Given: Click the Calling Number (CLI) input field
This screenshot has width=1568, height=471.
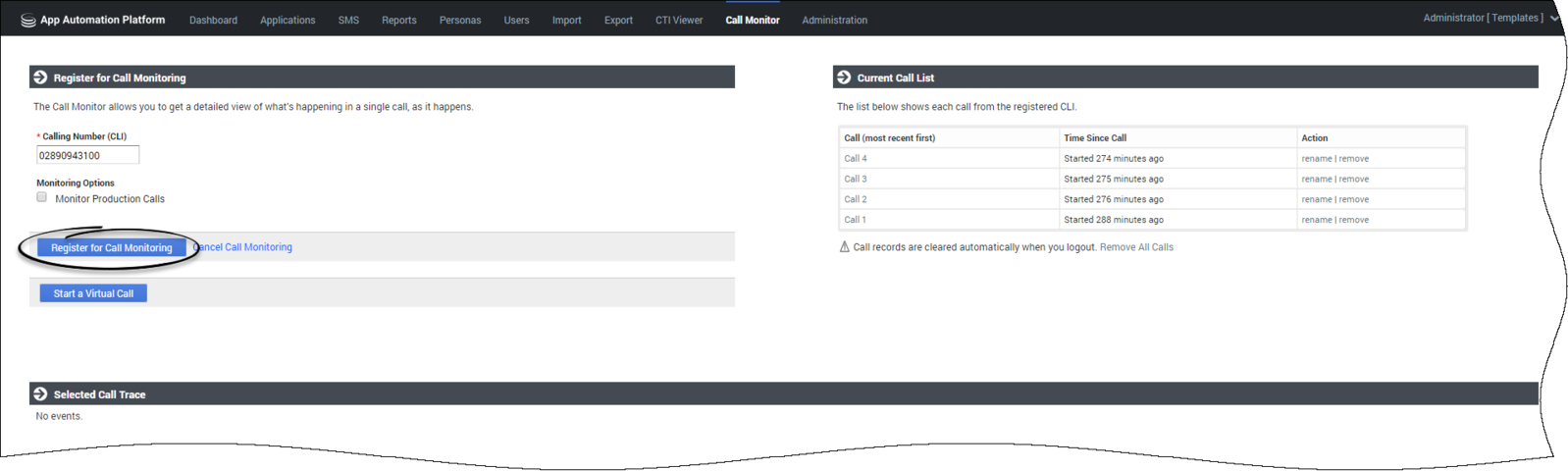Looking at the screenshot, I should [x=87, y=155].
